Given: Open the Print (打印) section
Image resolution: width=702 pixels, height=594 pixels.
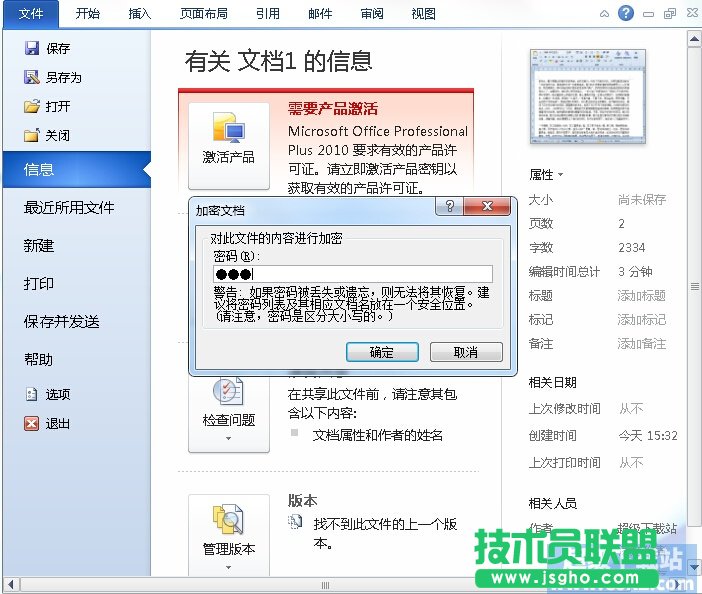Looking at the screenshot, I should 39,283.
